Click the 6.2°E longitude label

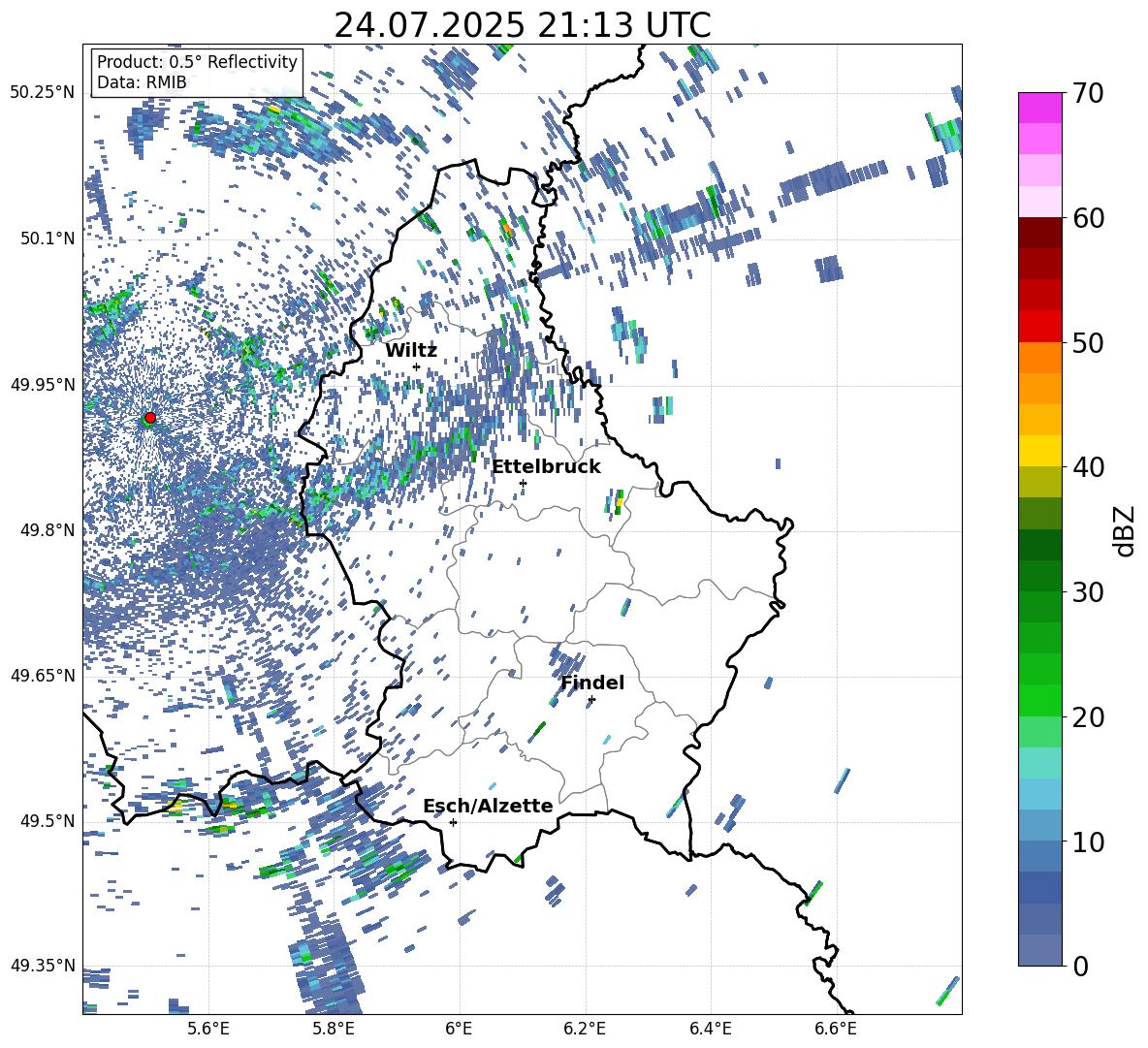click(585, 1029)
